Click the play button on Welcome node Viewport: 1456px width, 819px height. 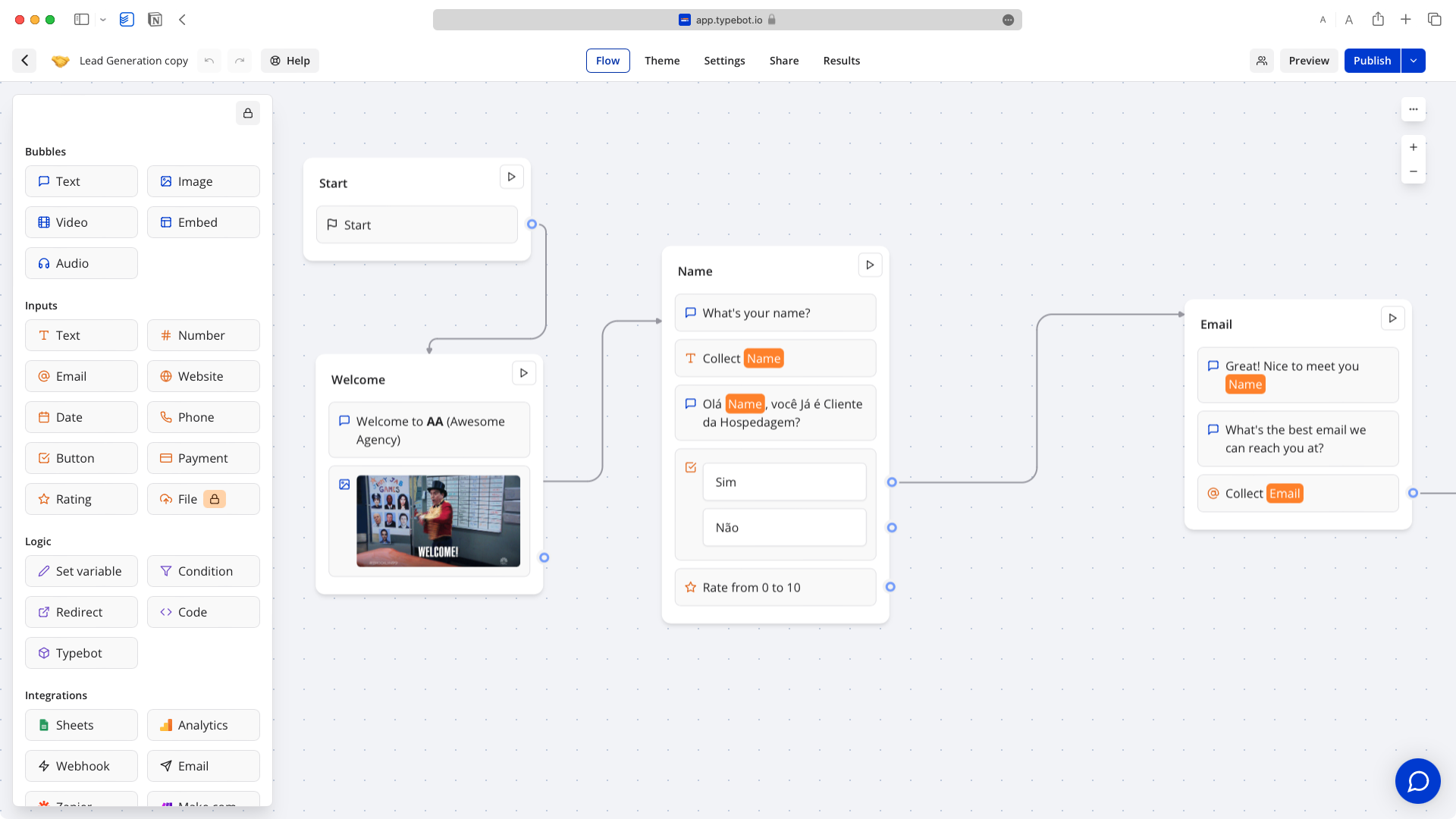[x=524, y=373]
